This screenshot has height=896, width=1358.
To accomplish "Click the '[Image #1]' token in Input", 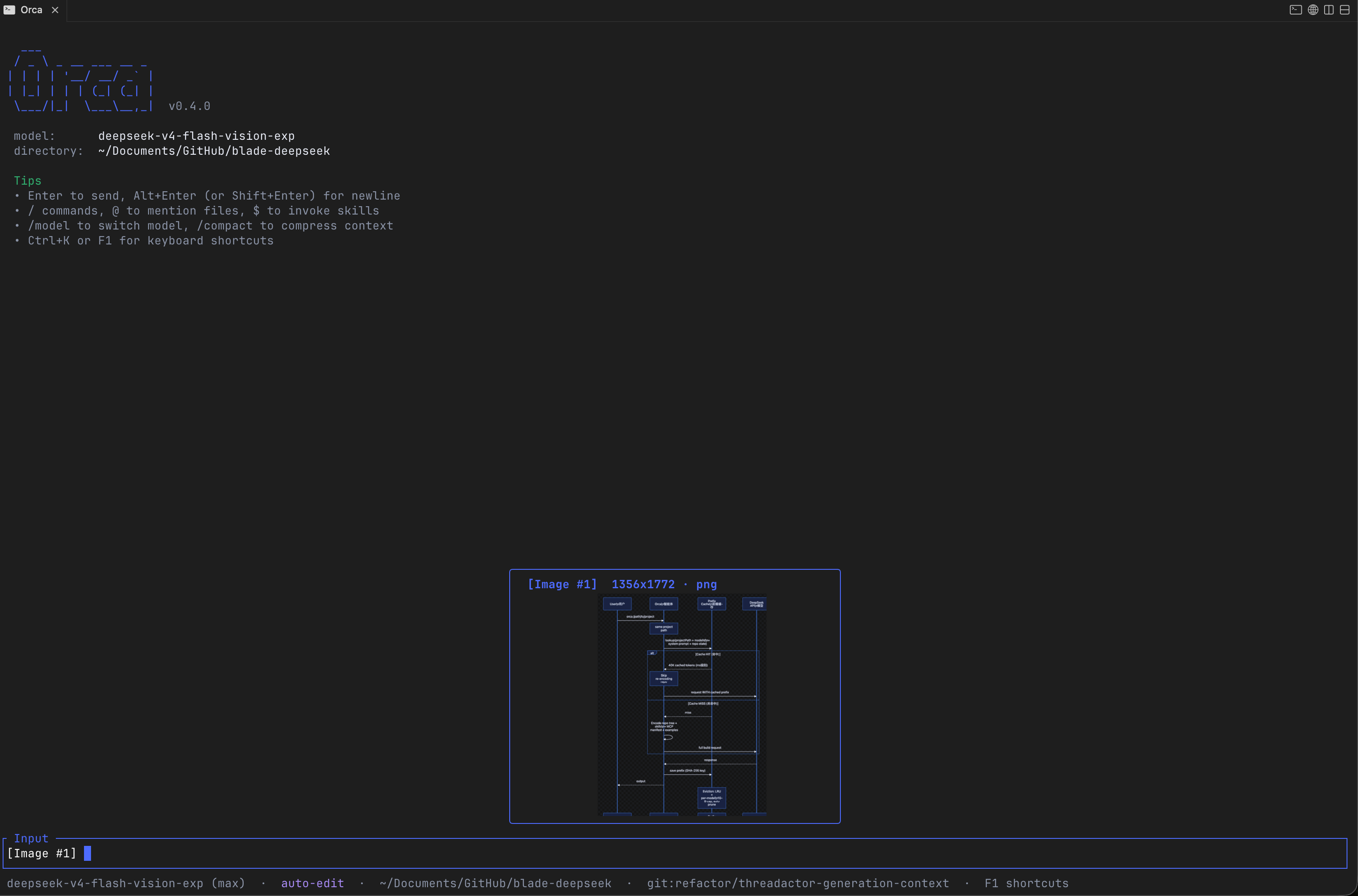I will (x=42, y=853).
